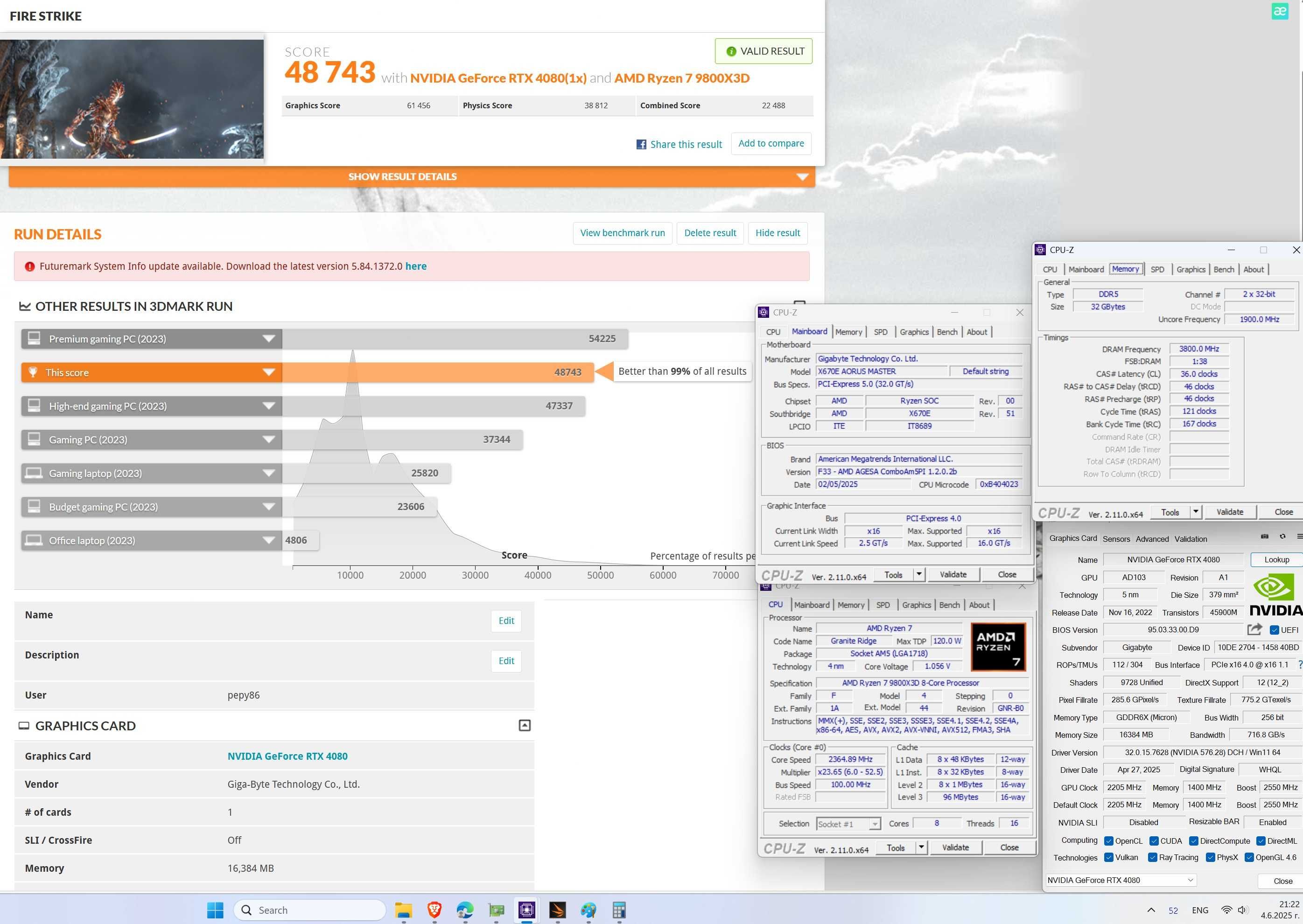Show hidden tray icons chevron

[x=1150, y=910]
